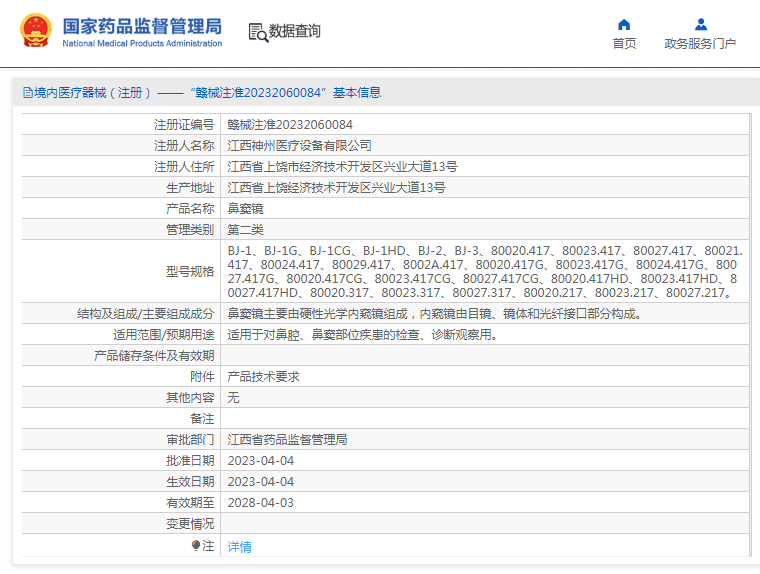The image size is (760, 574).
Task: Click the bulb icon beside 注
Action: 196,546
